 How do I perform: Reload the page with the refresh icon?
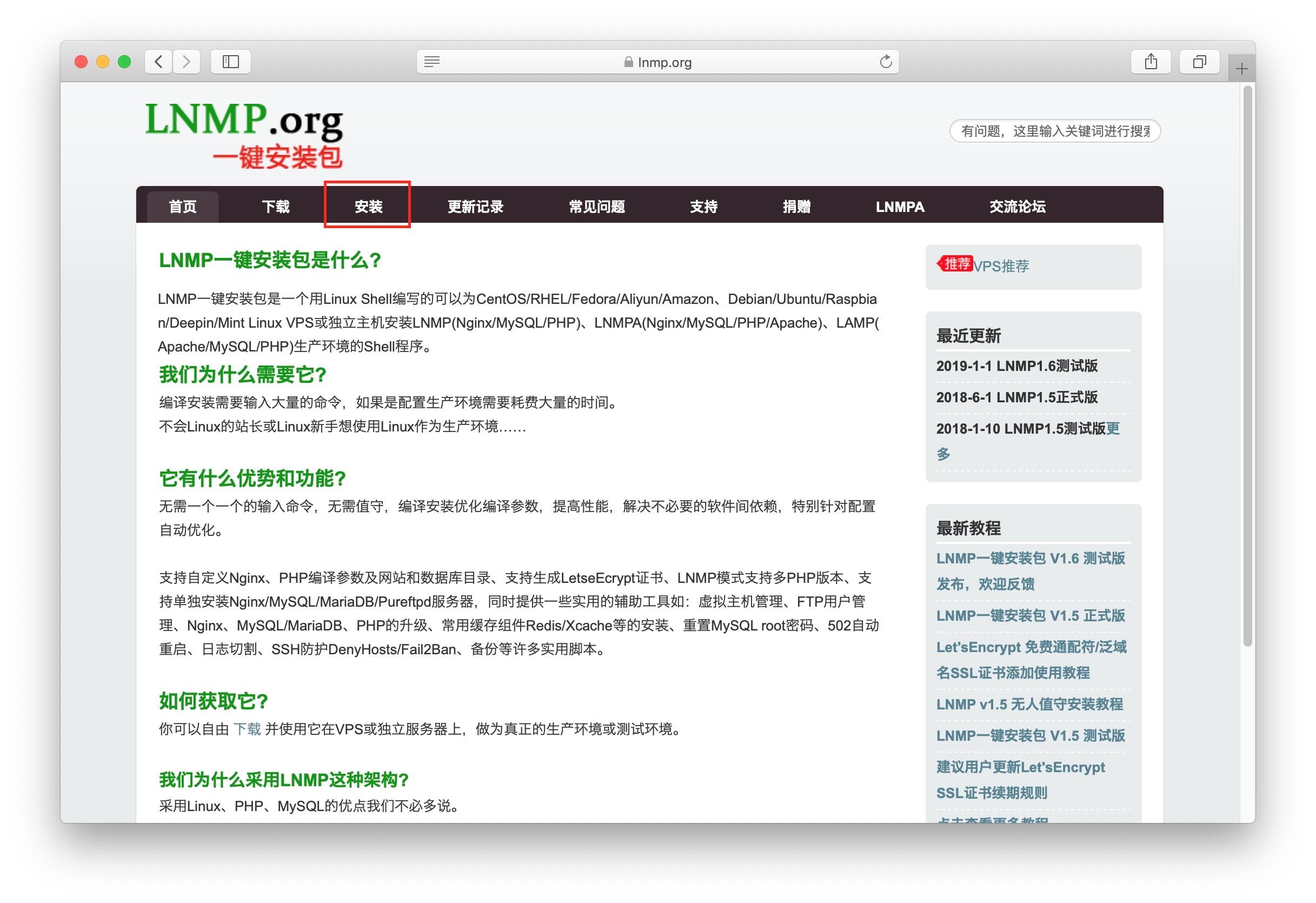click(886, 61)
